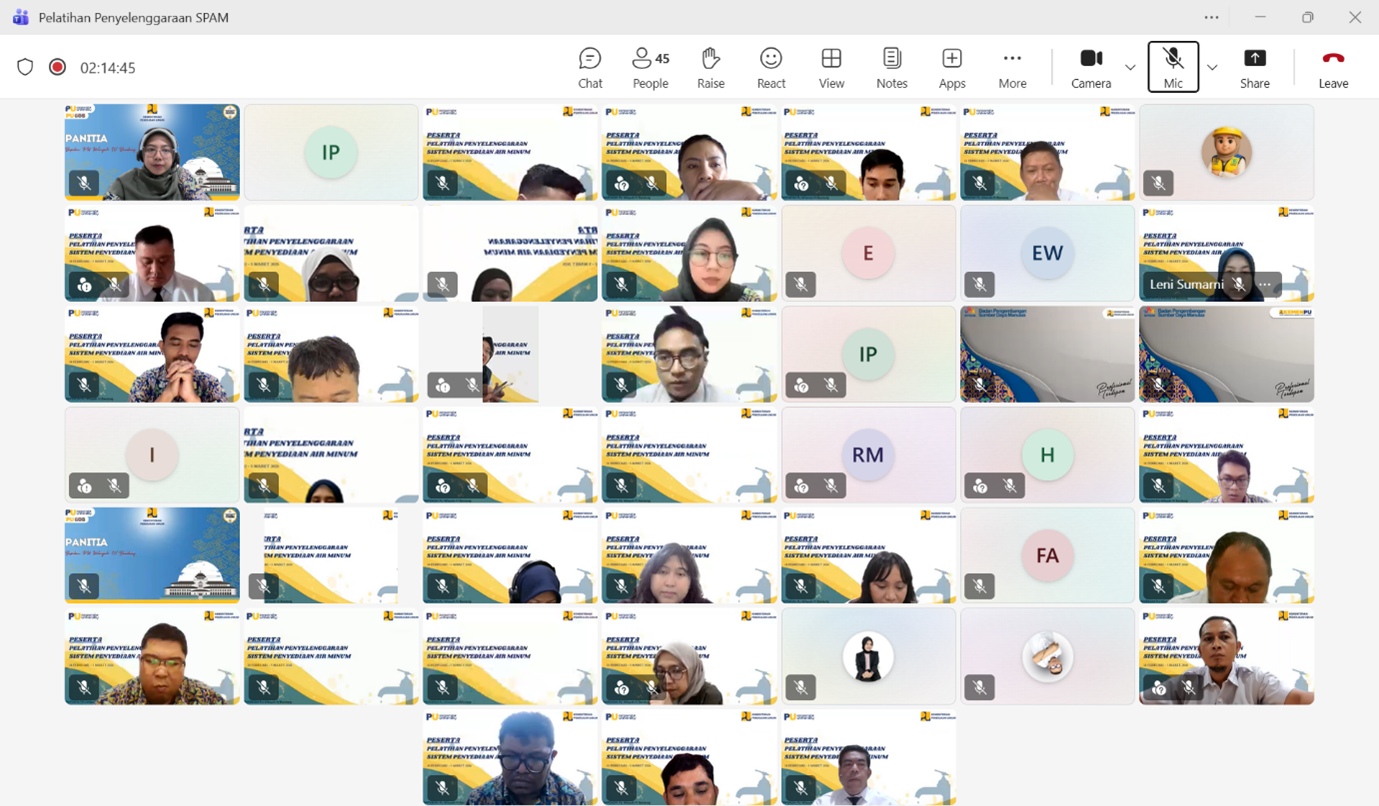Open the Chat panel
This screenshot has width=1379, height=806.
pos(589,67)
